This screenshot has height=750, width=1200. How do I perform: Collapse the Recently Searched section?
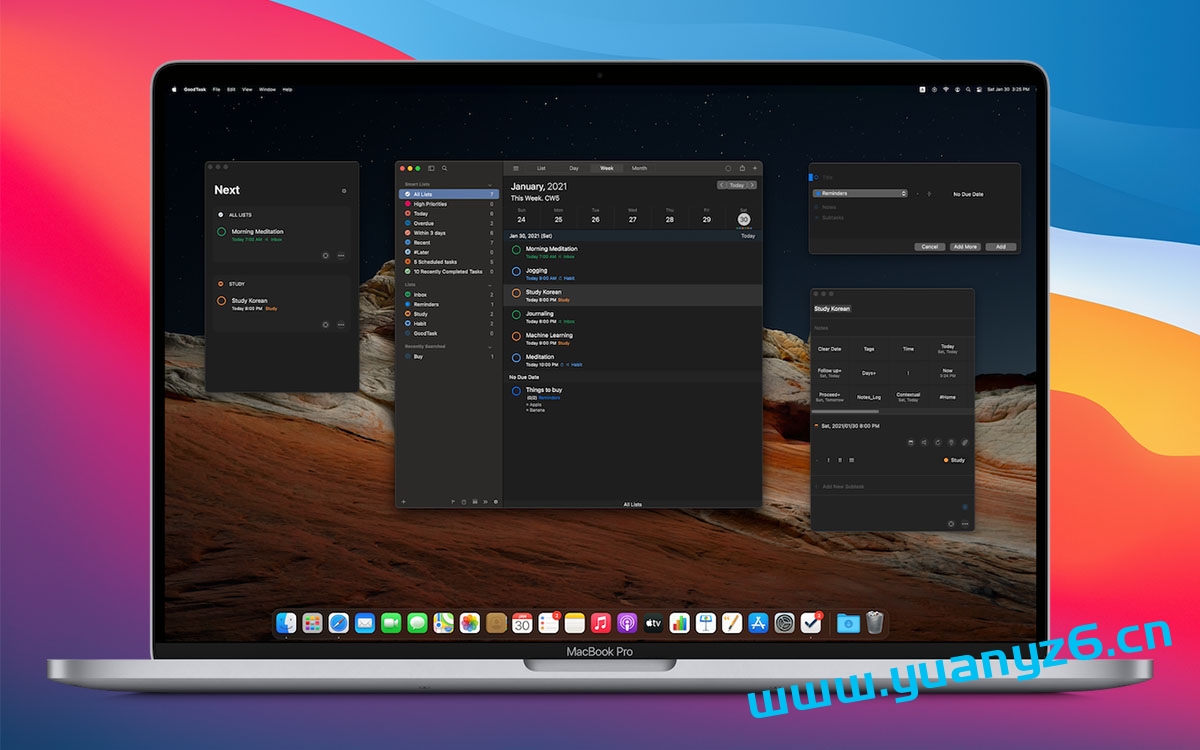click(x=490, y=346)
